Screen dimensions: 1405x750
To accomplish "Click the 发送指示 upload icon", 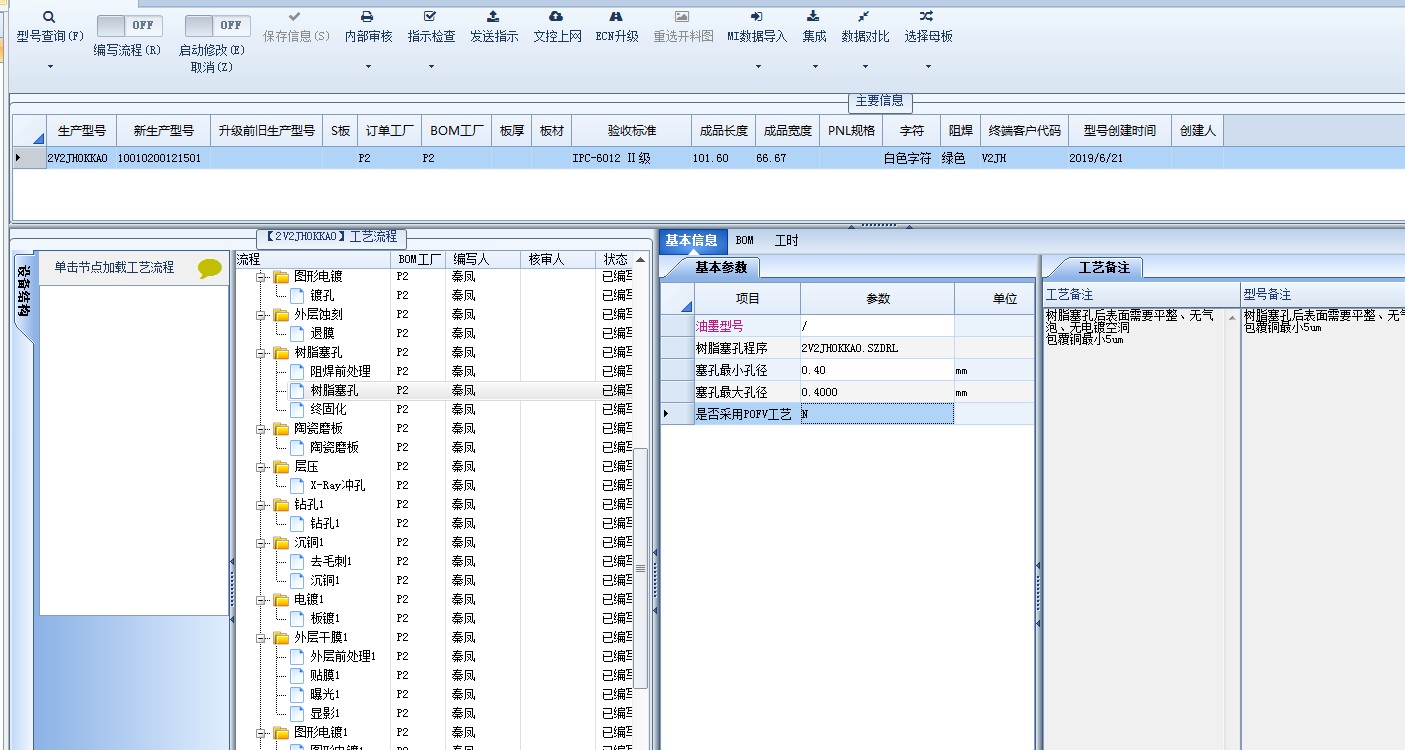I will click(x=493, y=17).
